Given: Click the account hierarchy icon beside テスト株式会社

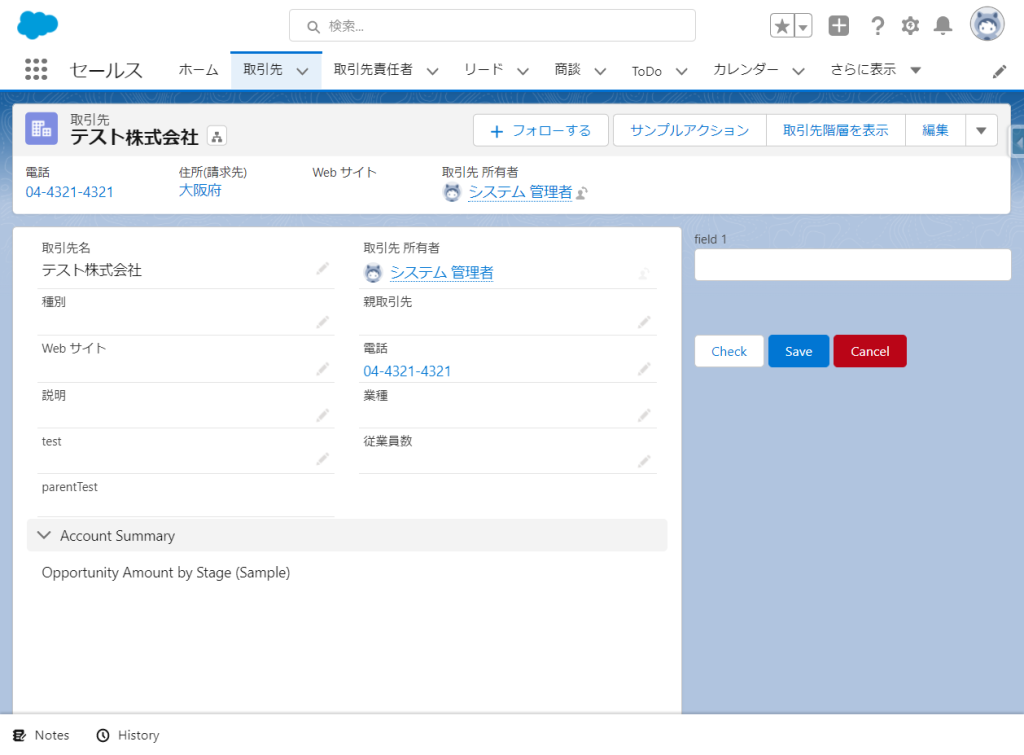Looking at the screenshot, I should pyautogui.click(x=217, y=136).
